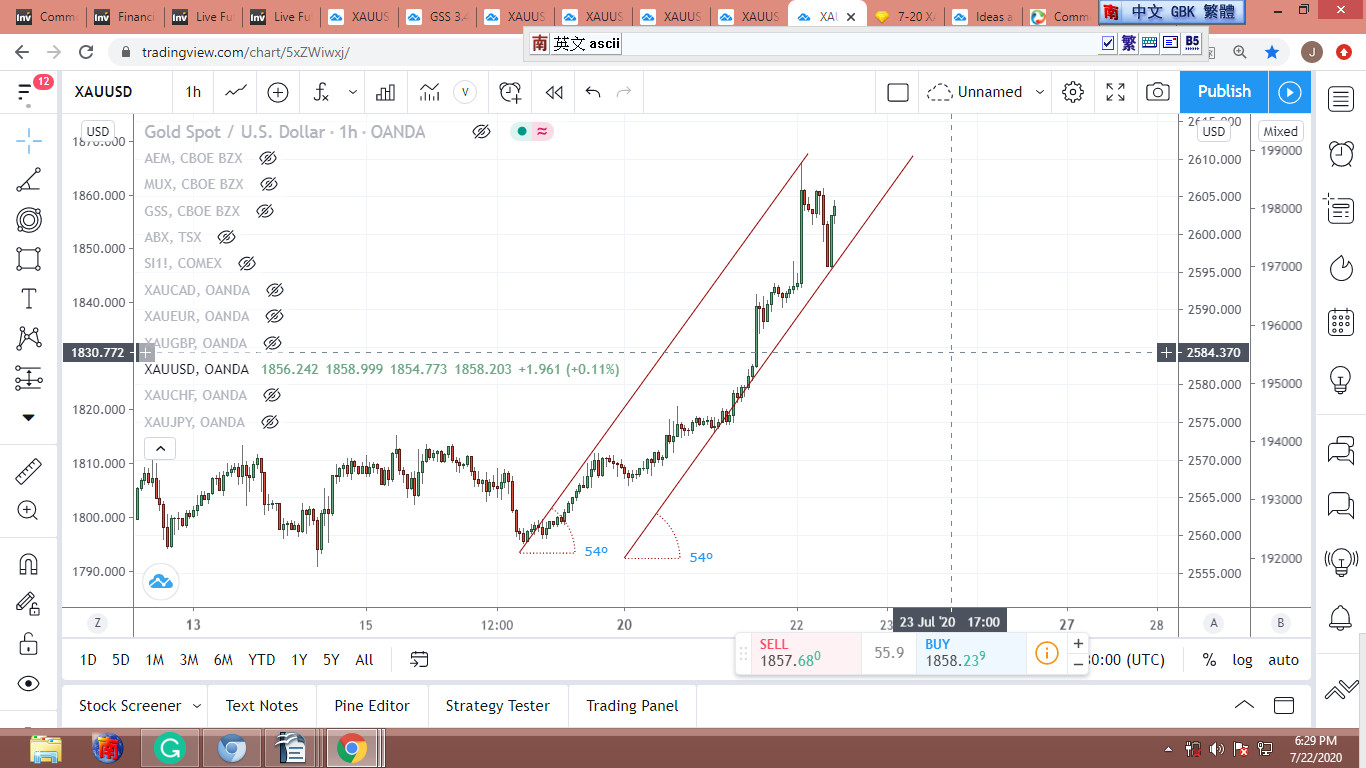Toggle visibility of the main Gold Spot series

pos(481,131)
